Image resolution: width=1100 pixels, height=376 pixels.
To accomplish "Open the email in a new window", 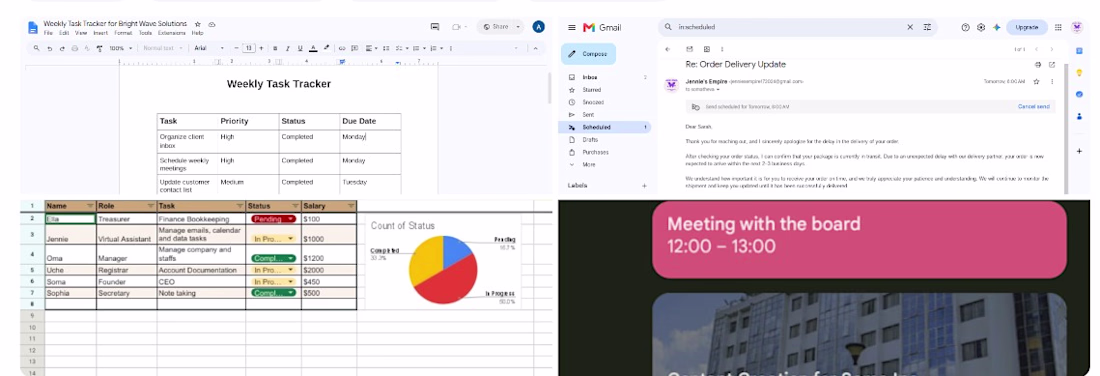I will tap(1052, 65).
